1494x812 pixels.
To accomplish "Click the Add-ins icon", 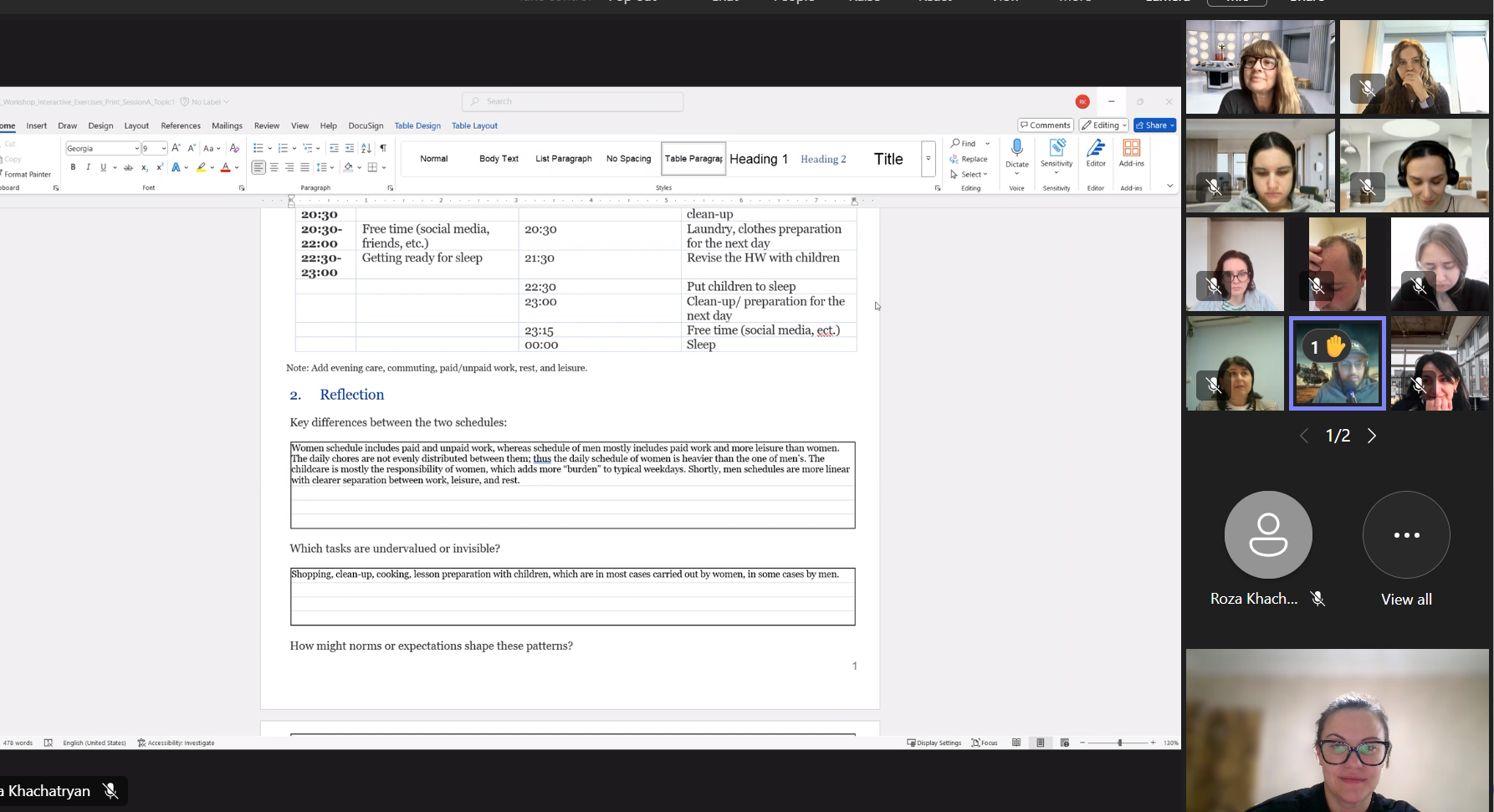I will point(1131,150).
